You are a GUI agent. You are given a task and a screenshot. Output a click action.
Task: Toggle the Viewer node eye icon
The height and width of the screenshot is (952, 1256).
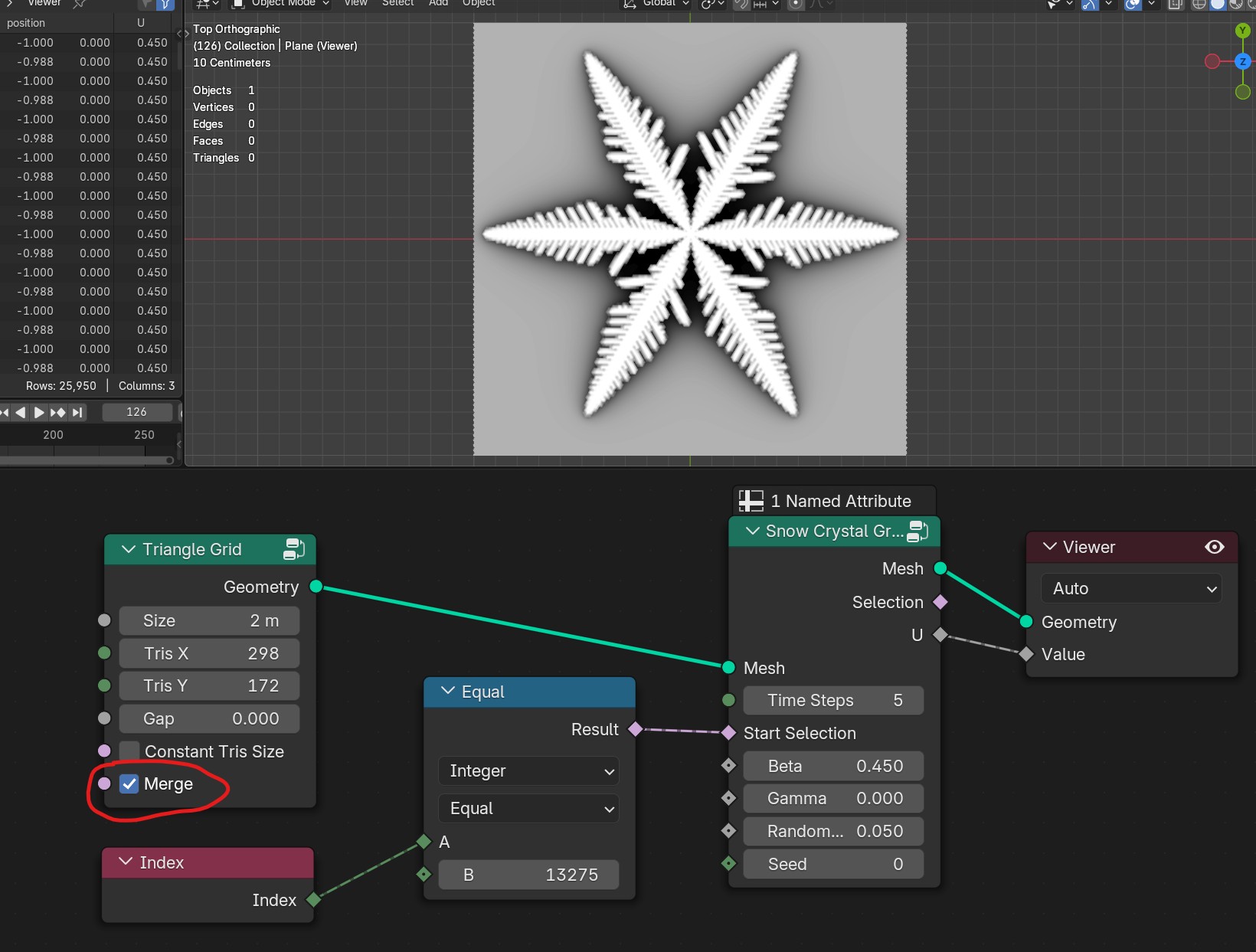click(1215, 547)
